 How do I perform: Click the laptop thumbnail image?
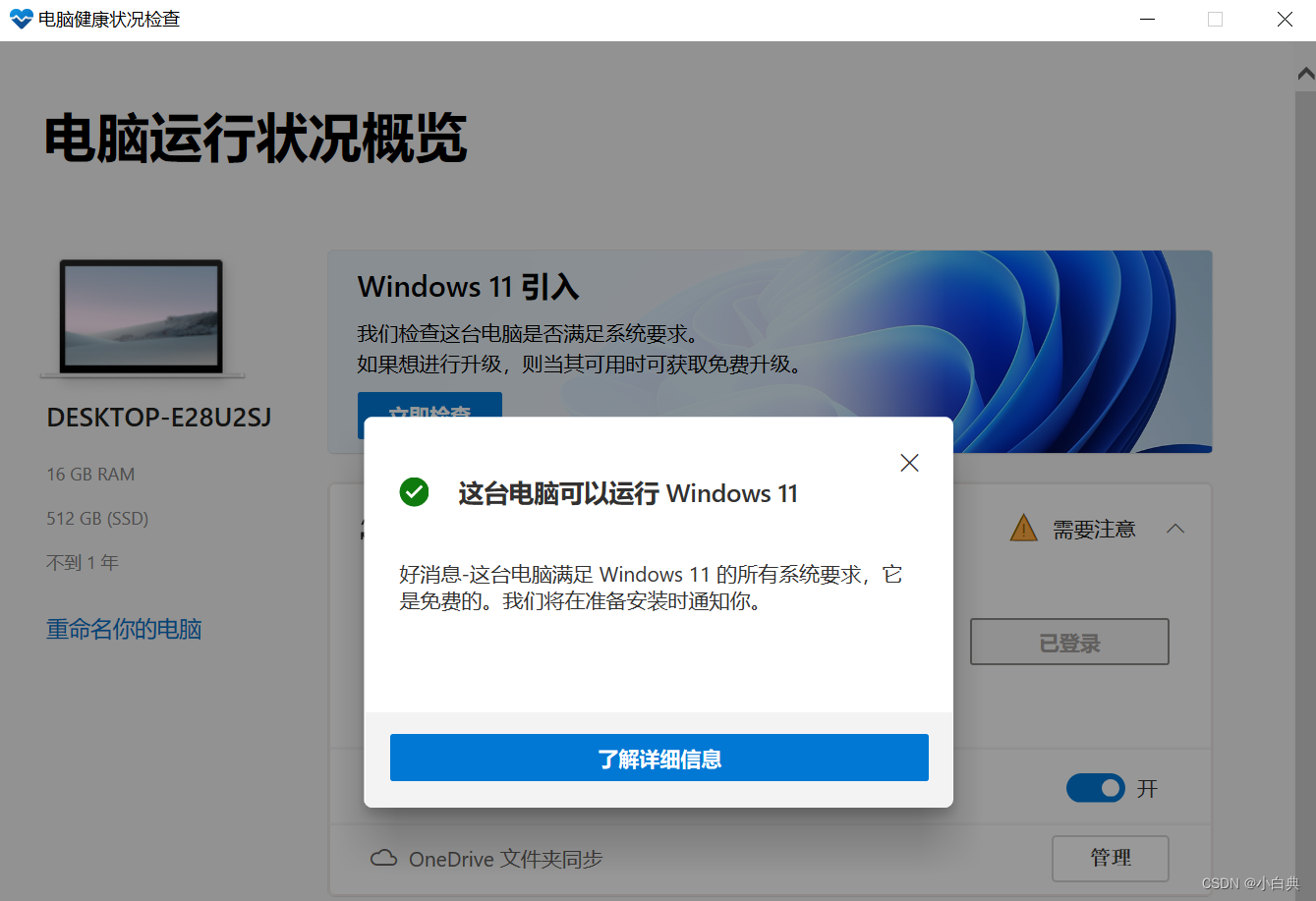coord(142,318)
